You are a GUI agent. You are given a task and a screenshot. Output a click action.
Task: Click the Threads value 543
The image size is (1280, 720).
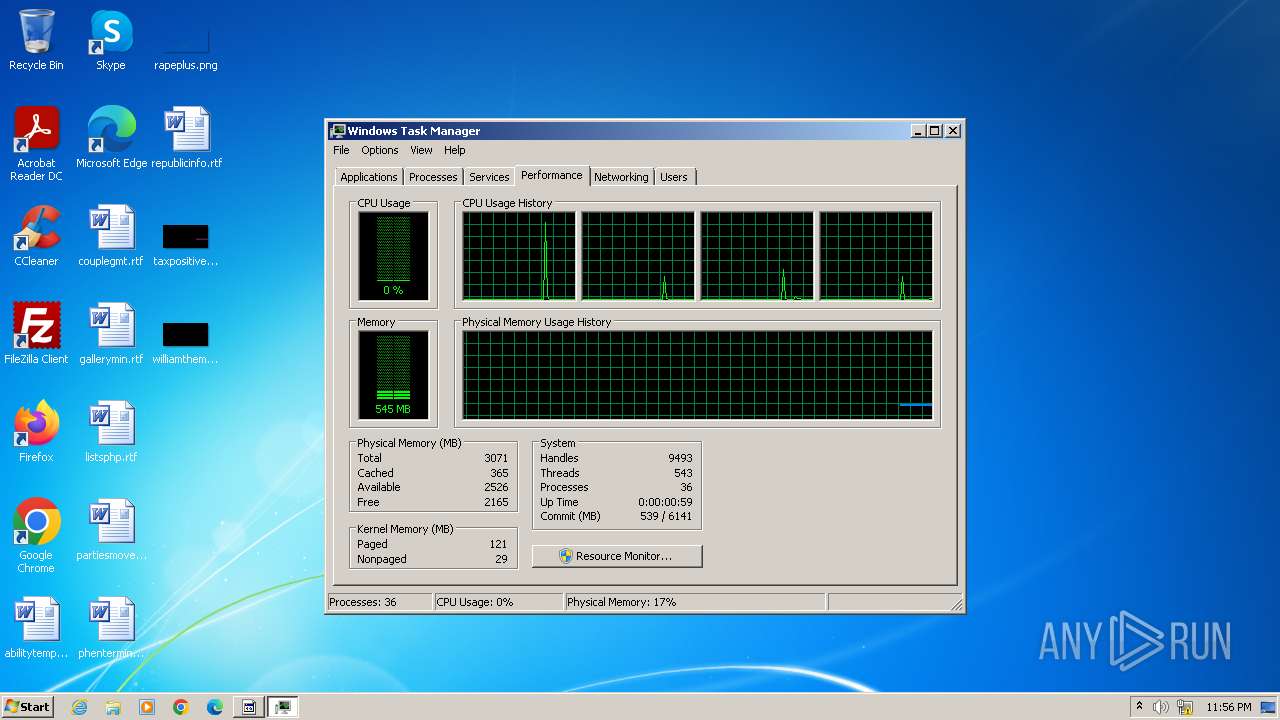point(683,473)
